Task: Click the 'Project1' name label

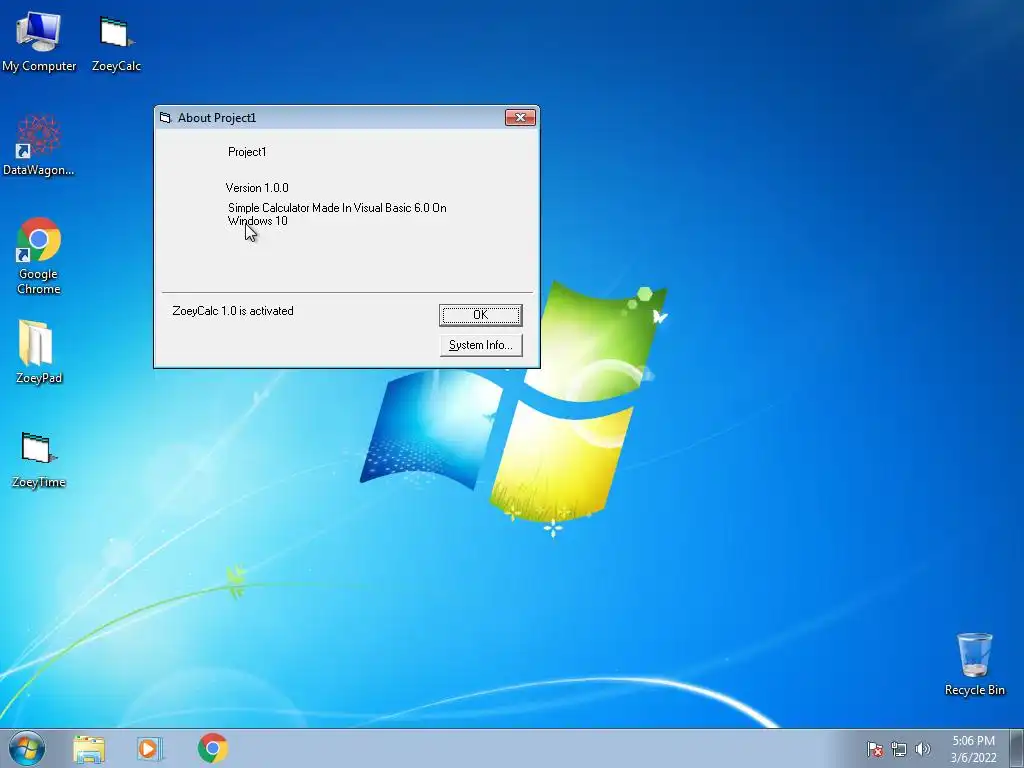Action: tap(247, 152)
